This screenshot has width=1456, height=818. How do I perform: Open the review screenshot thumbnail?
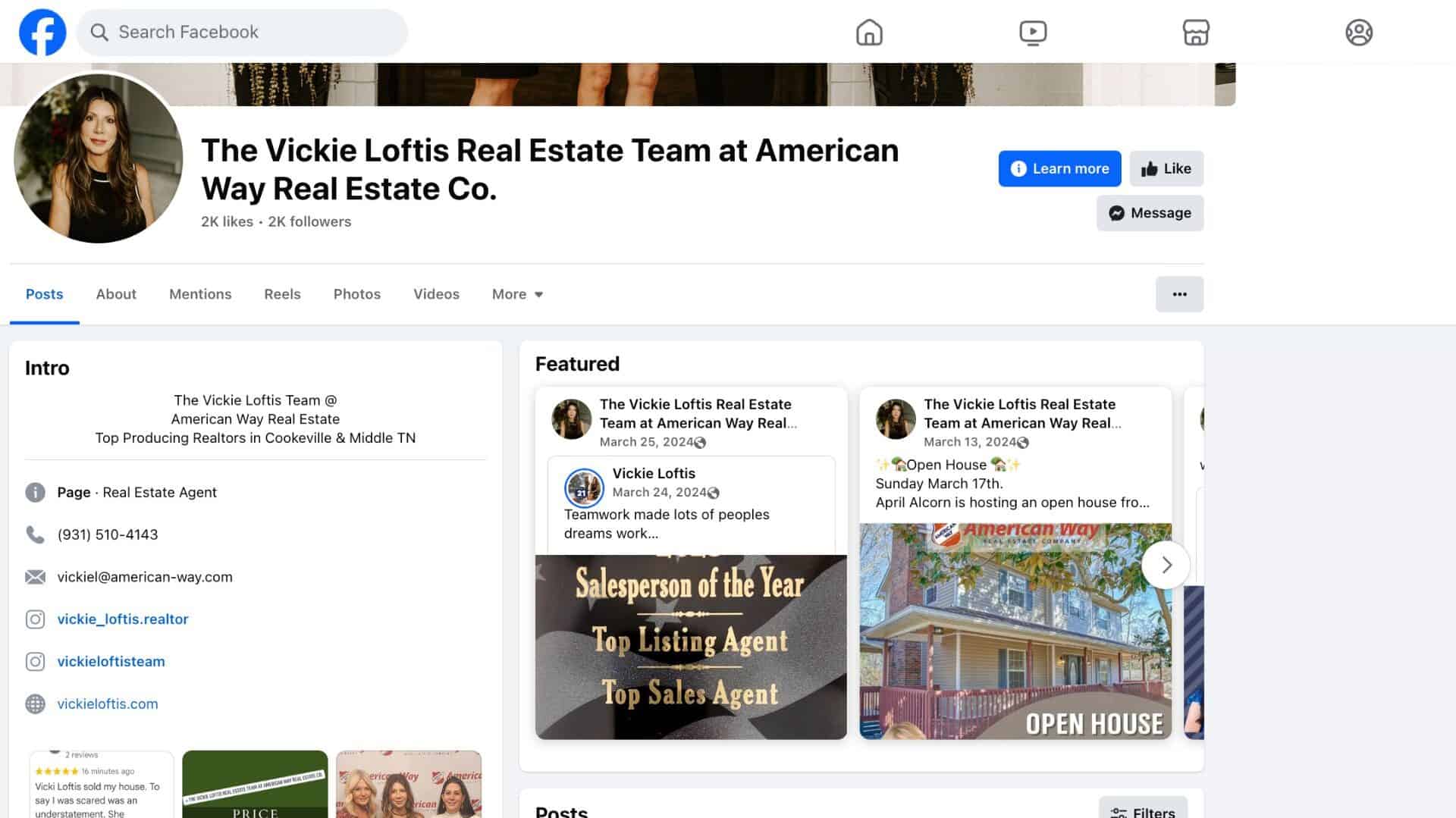coord(102,784)
